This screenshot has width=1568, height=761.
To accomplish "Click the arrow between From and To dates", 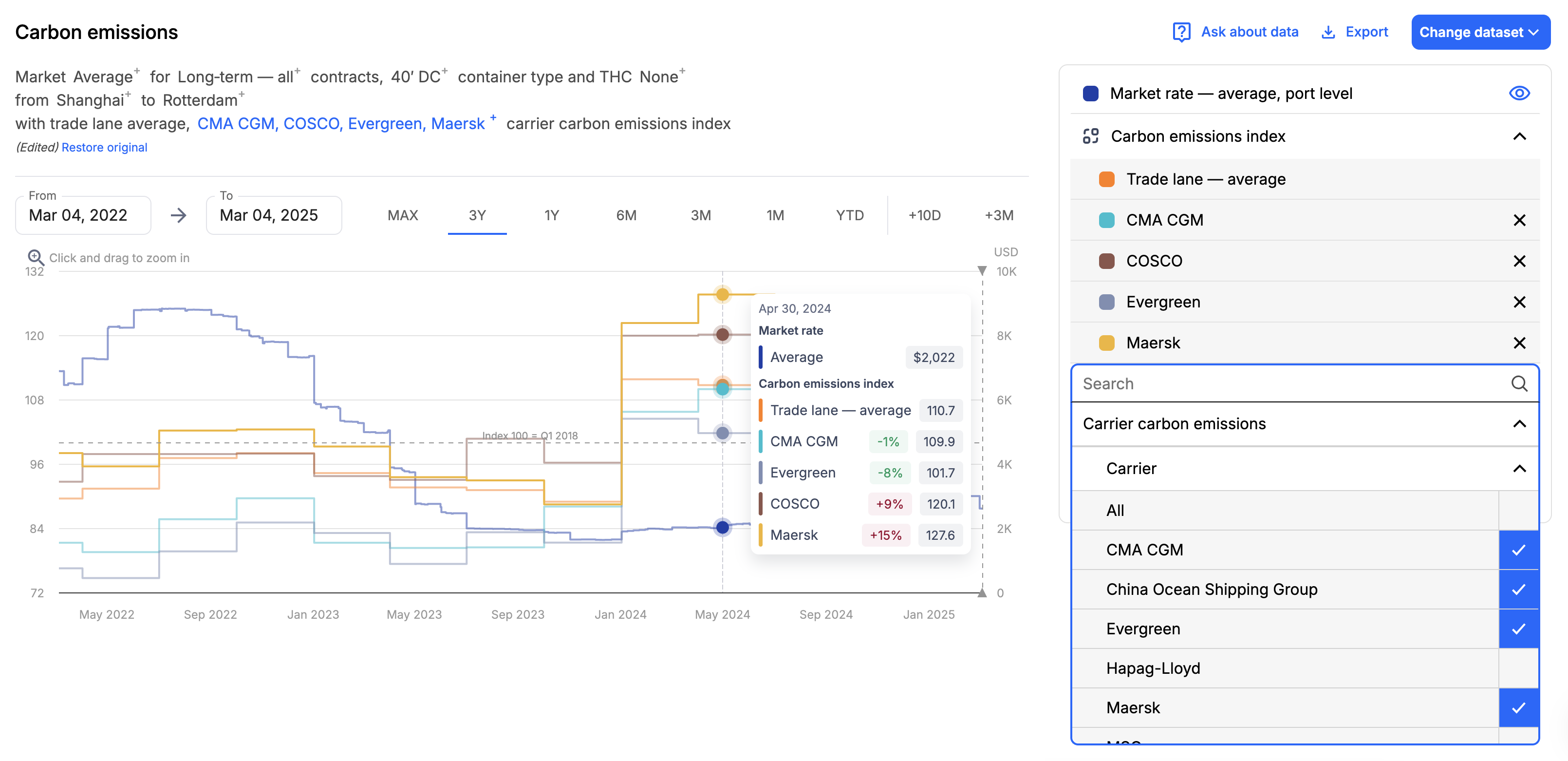I will [x=178, y=215].
